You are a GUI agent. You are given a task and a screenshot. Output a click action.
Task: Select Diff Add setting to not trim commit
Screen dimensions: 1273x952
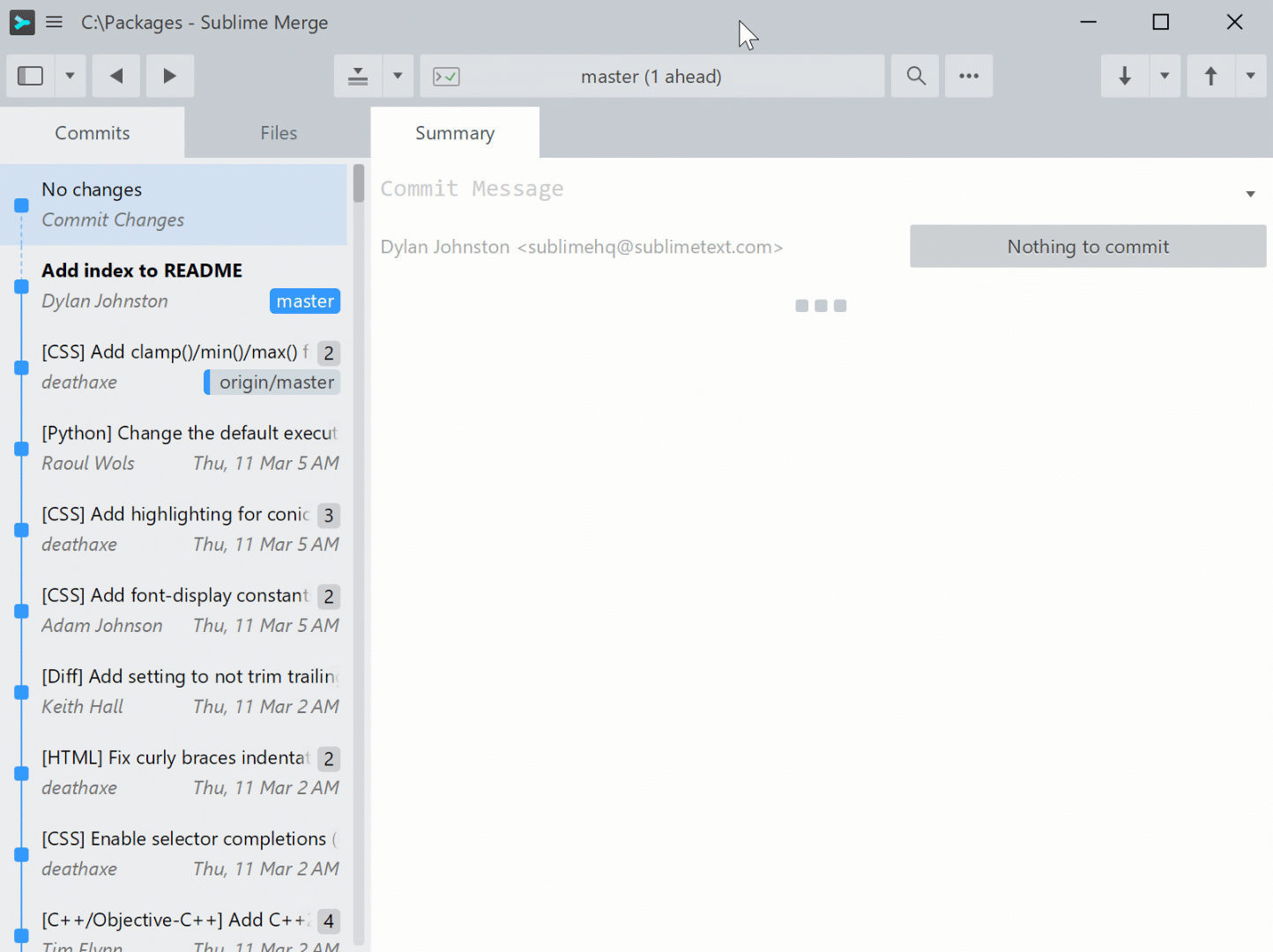pos(174,691)
